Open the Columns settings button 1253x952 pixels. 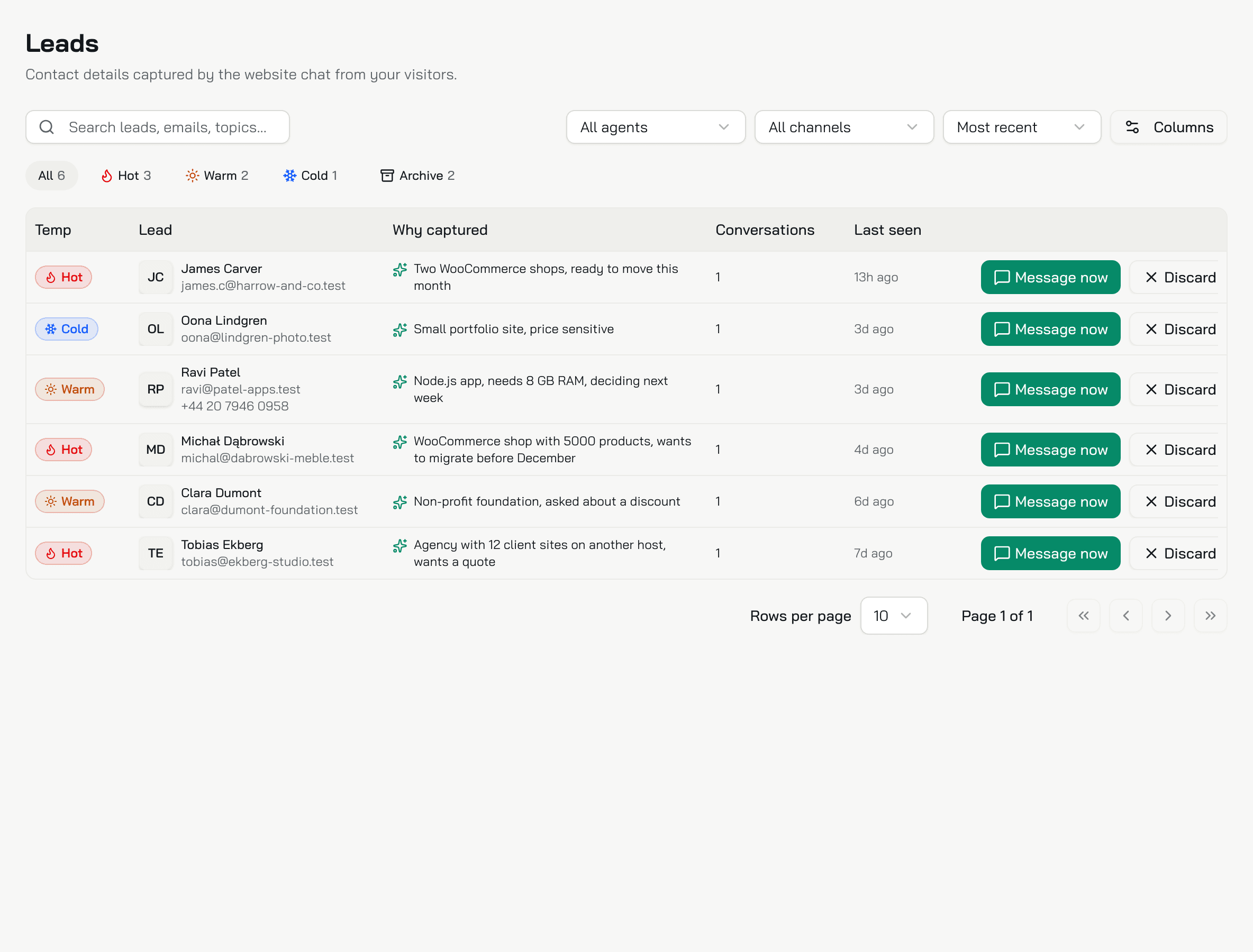pyautogui.click(x=1168, y=127)
